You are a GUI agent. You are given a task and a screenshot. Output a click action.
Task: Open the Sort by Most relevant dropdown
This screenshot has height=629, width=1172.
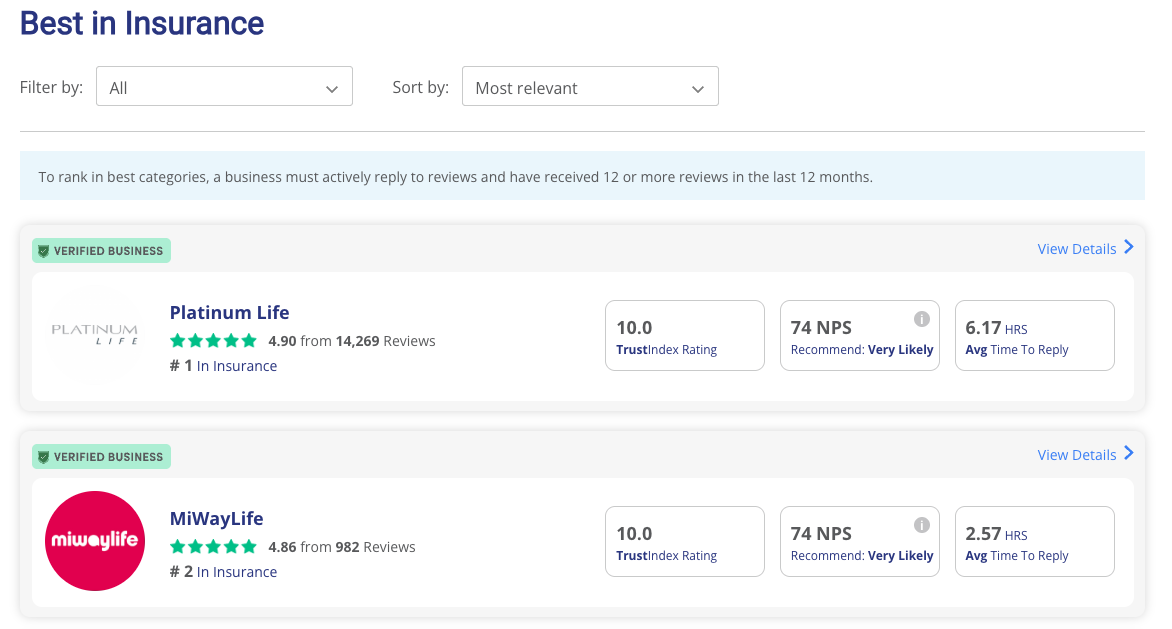590,87
